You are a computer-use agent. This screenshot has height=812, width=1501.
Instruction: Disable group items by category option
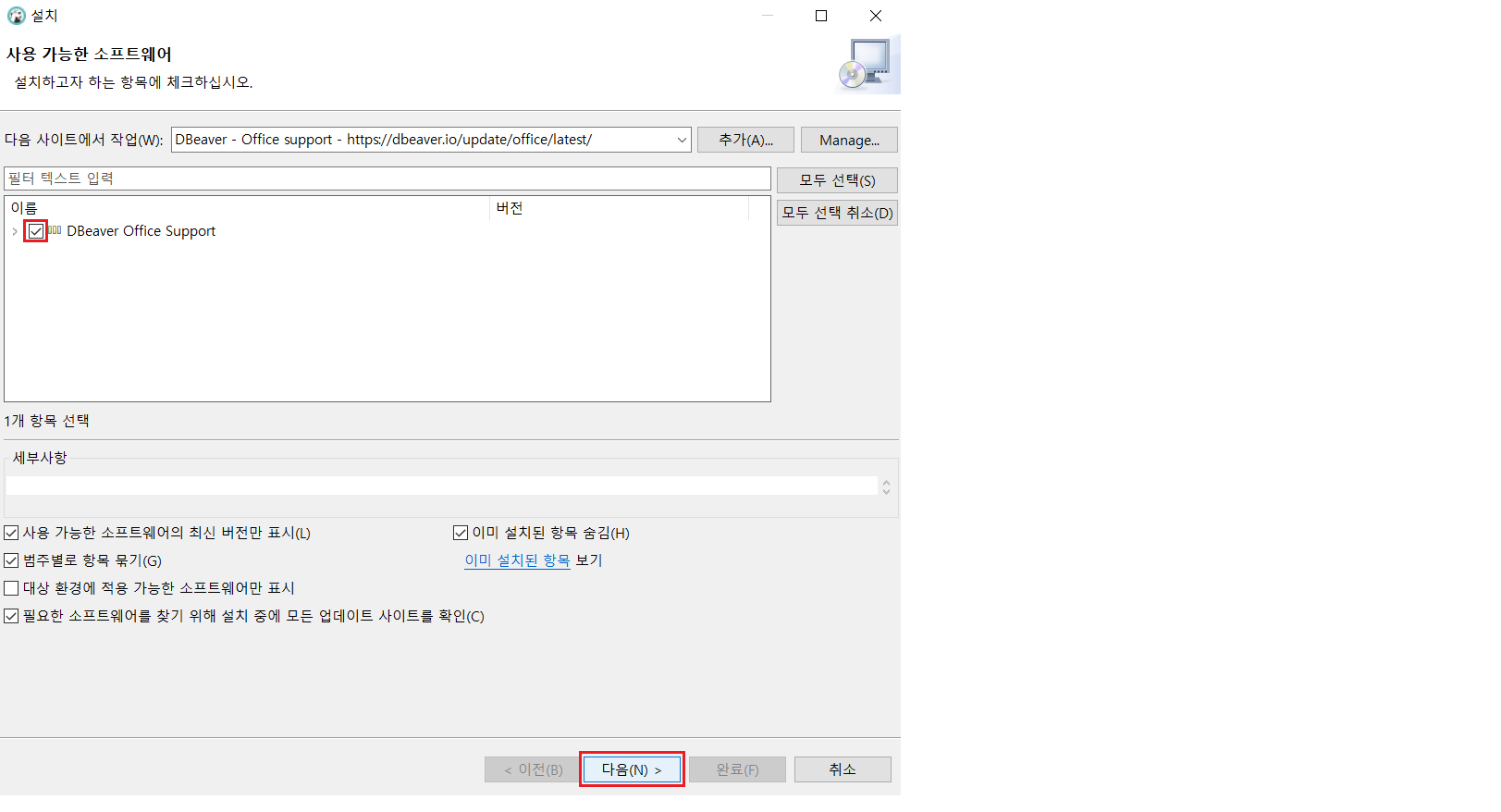pos(12,560)
